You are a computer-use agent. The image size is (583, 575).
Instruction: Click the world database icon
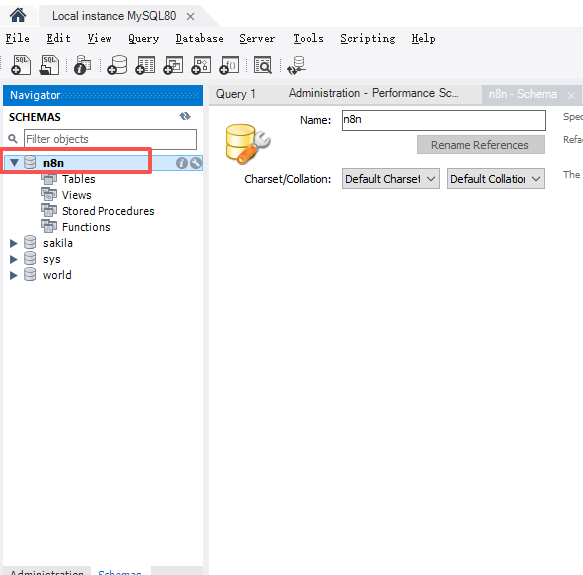(x=30, y=274)
